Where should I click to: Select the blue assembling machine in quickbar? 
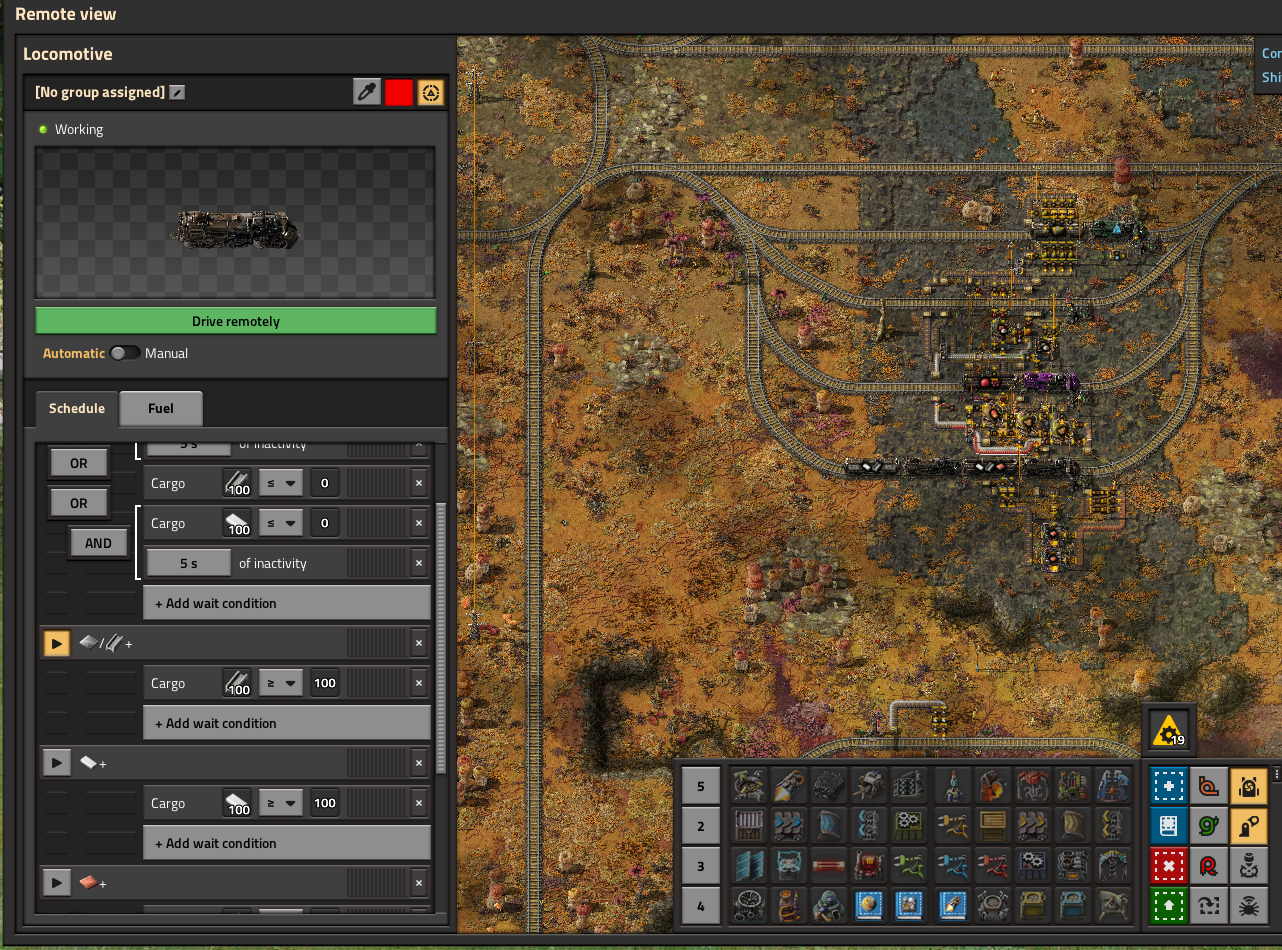pyautogui.click(x=1034, y=866)
